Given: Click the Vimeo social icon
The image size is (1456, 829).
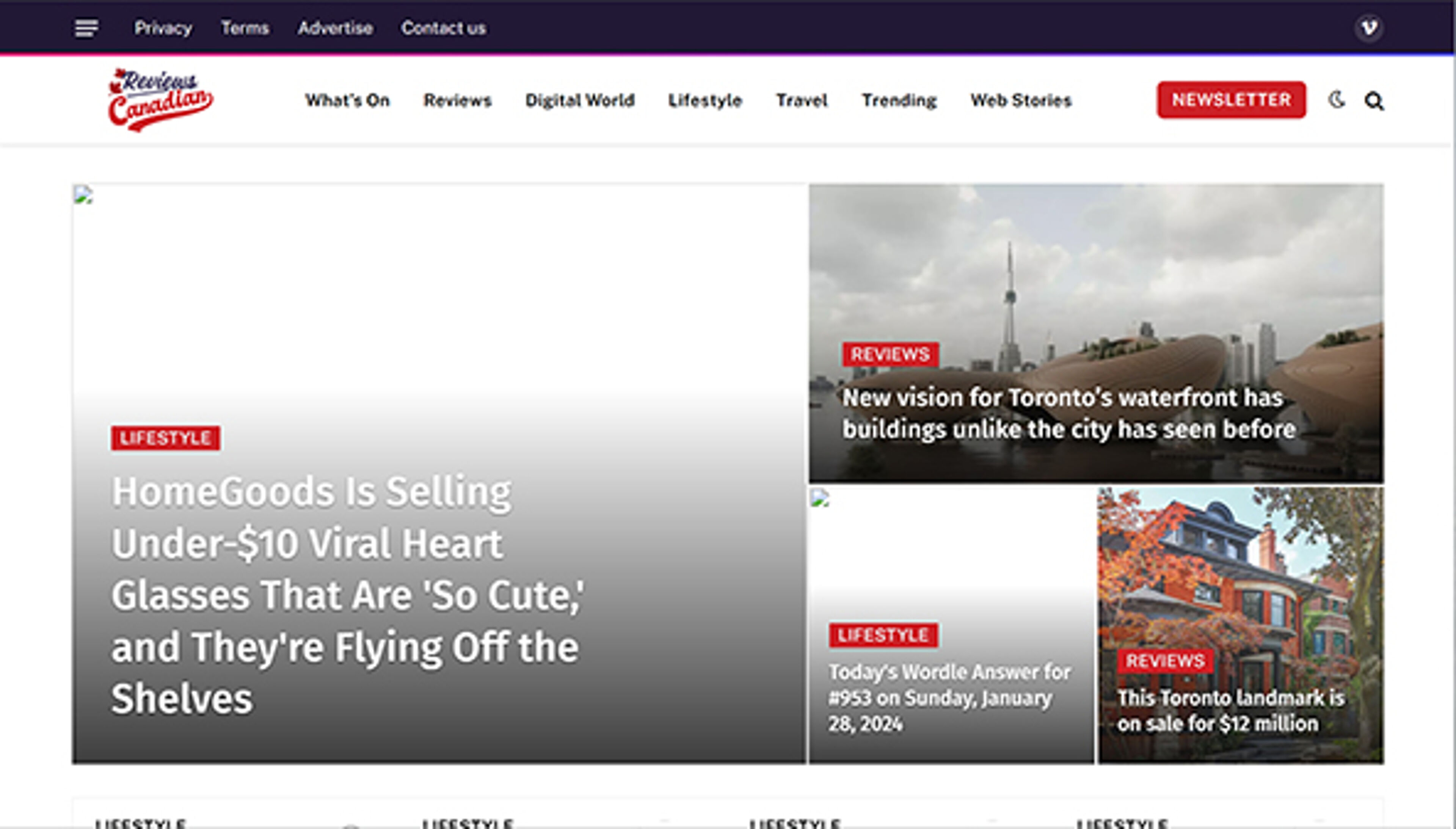Looking at the screenshot, I should click(x=1368, y=28).
